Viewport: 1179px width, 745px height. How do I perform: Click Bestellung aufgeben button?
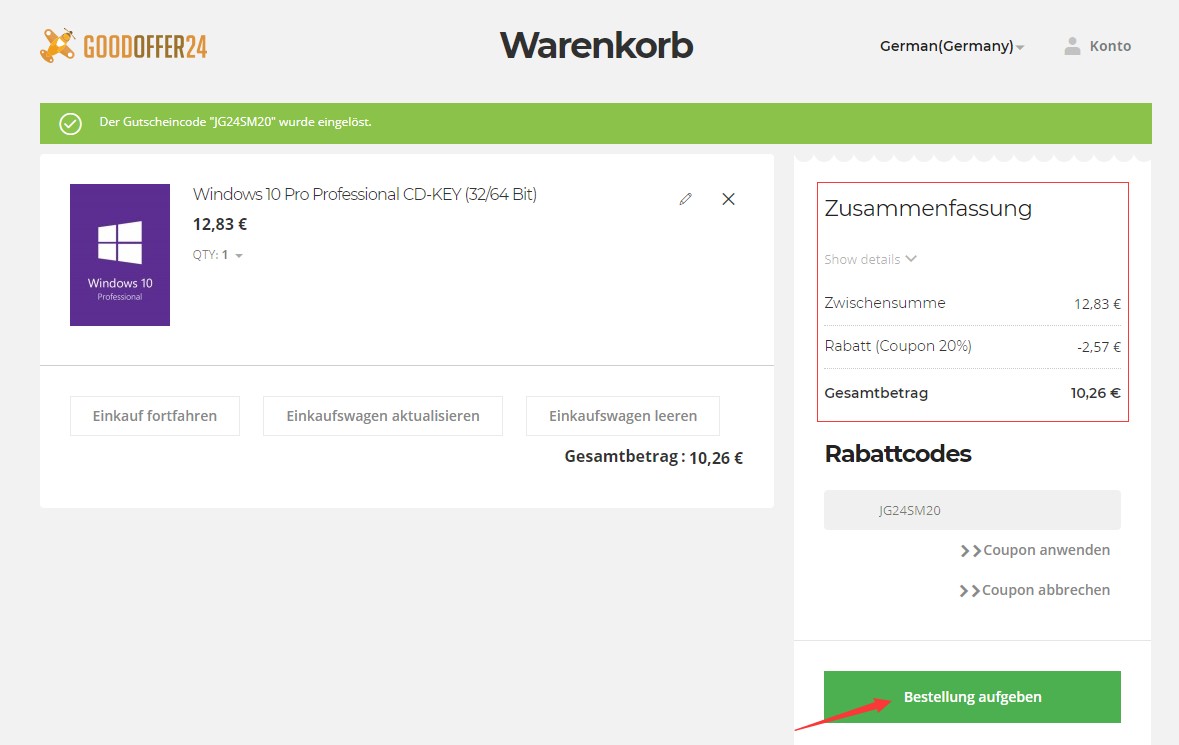972,697
